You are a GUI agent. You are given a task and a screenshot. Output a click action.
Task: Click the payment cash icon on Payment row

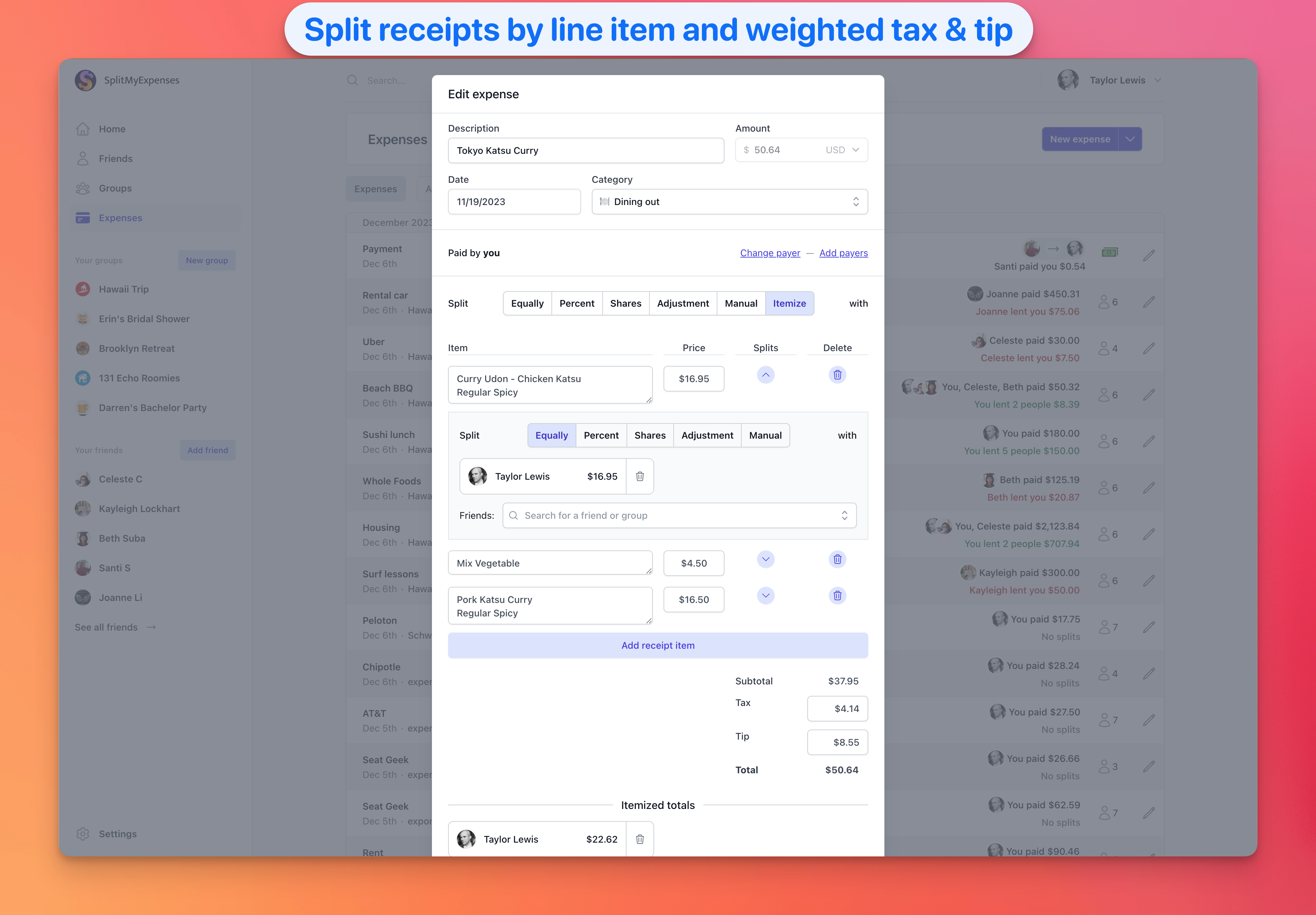click(1110, 252)
